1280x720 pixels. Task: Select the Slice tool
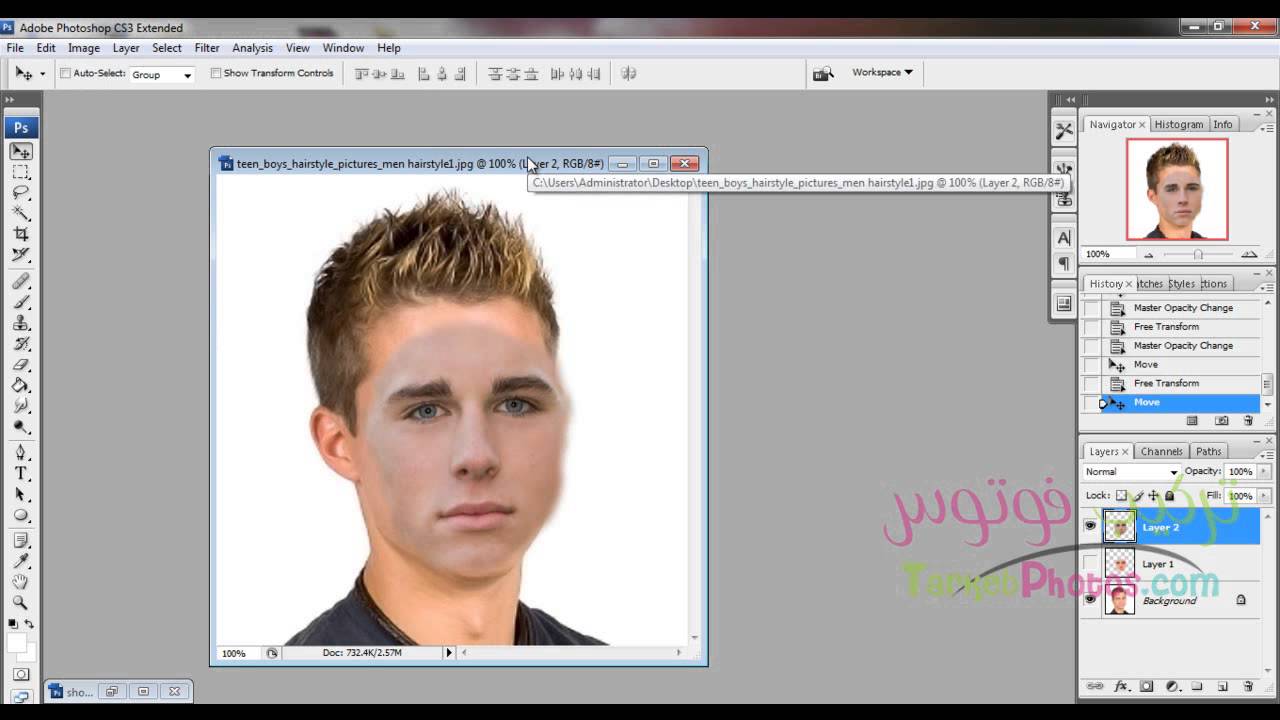[21, 254]
